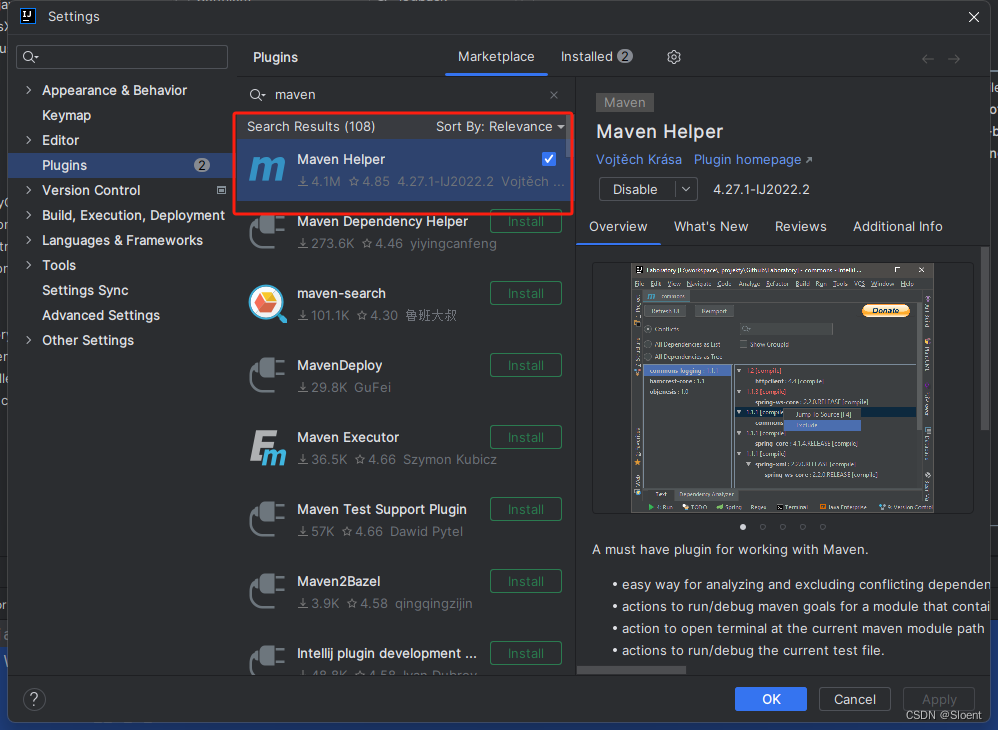Install Intellij plugin development plugin

pyautogui.click(x=526, y=653)
